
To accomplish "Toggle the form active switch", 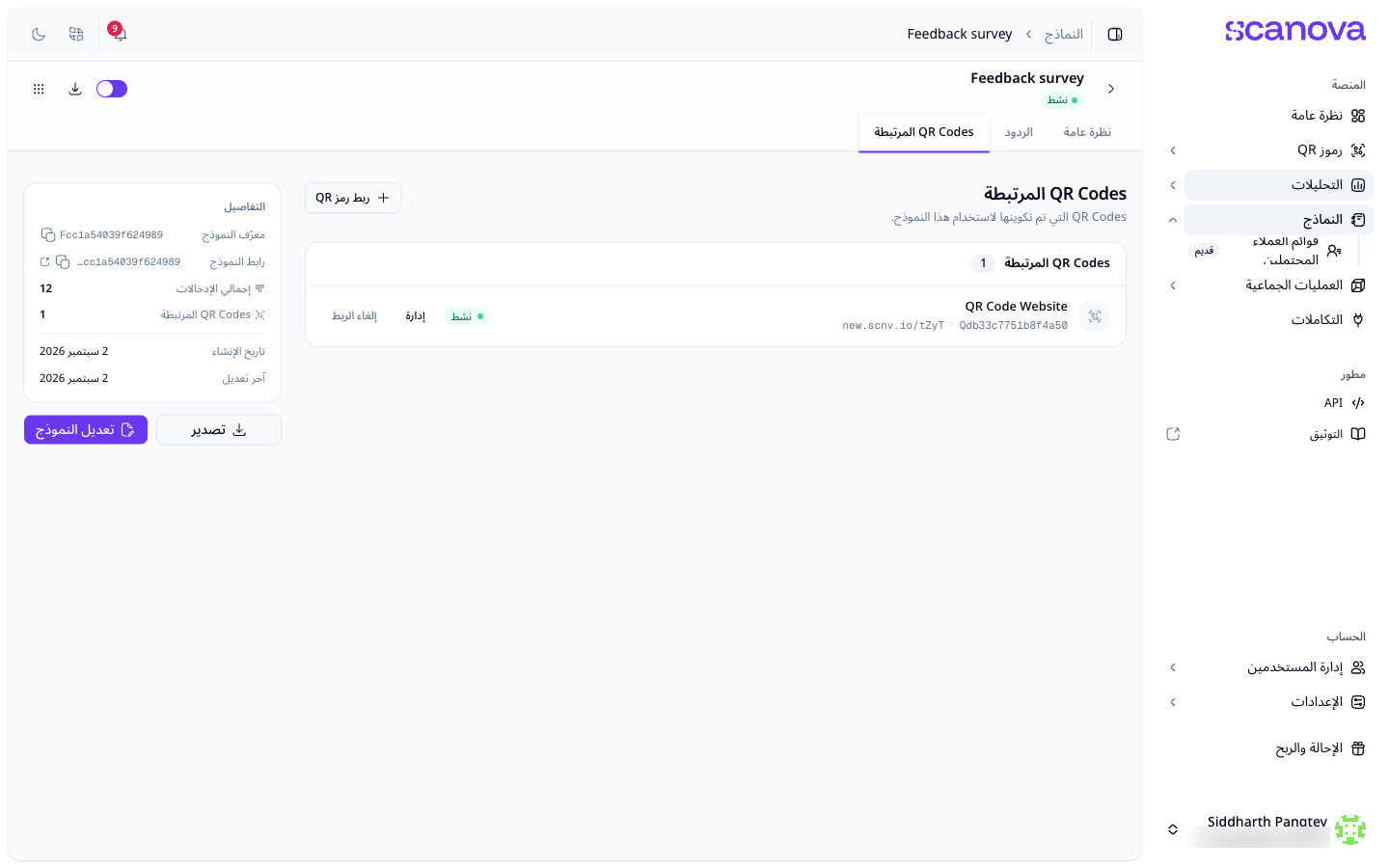I will point(112,89).
